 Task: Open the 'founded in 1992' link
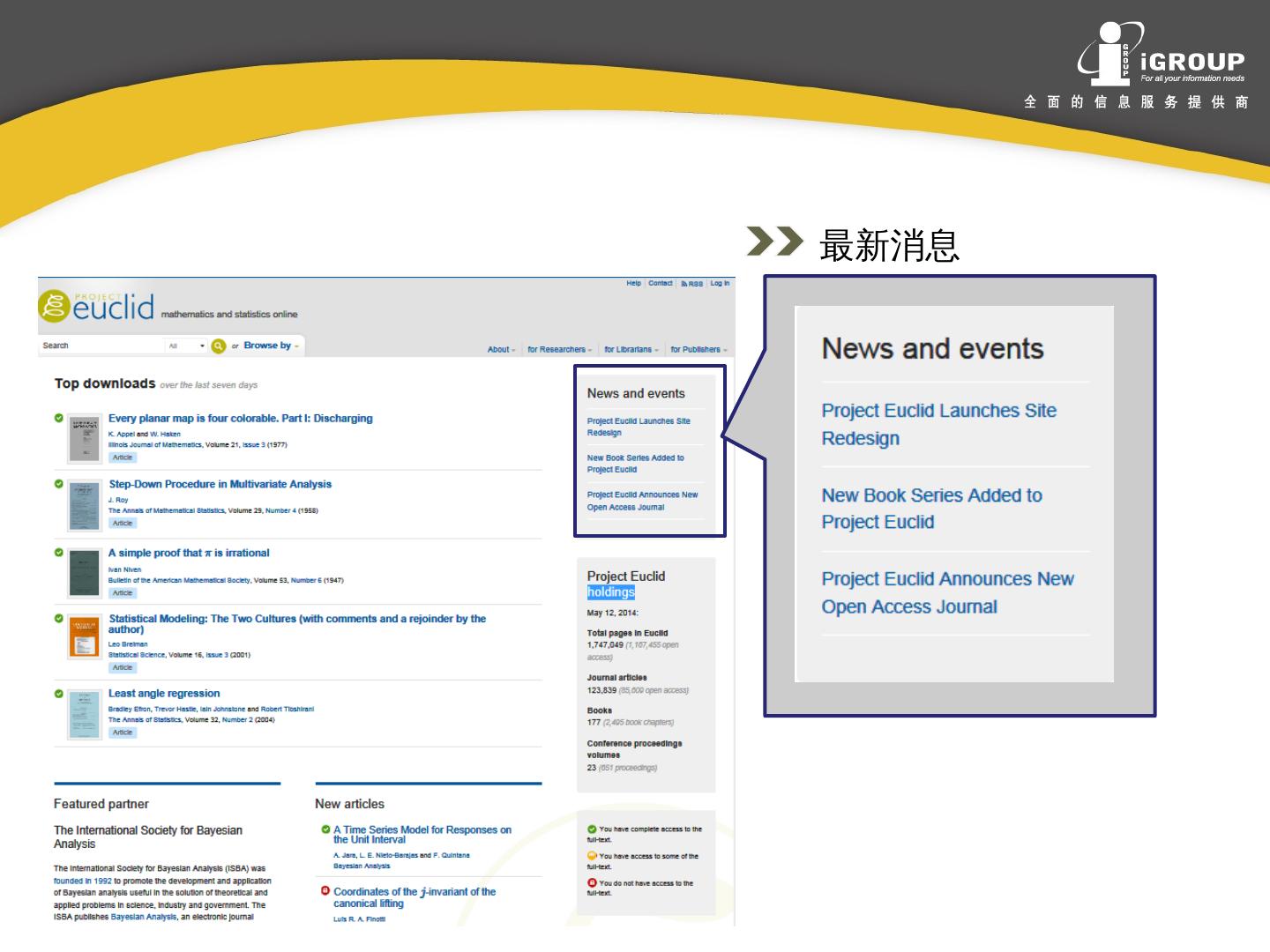pos(83,881)
